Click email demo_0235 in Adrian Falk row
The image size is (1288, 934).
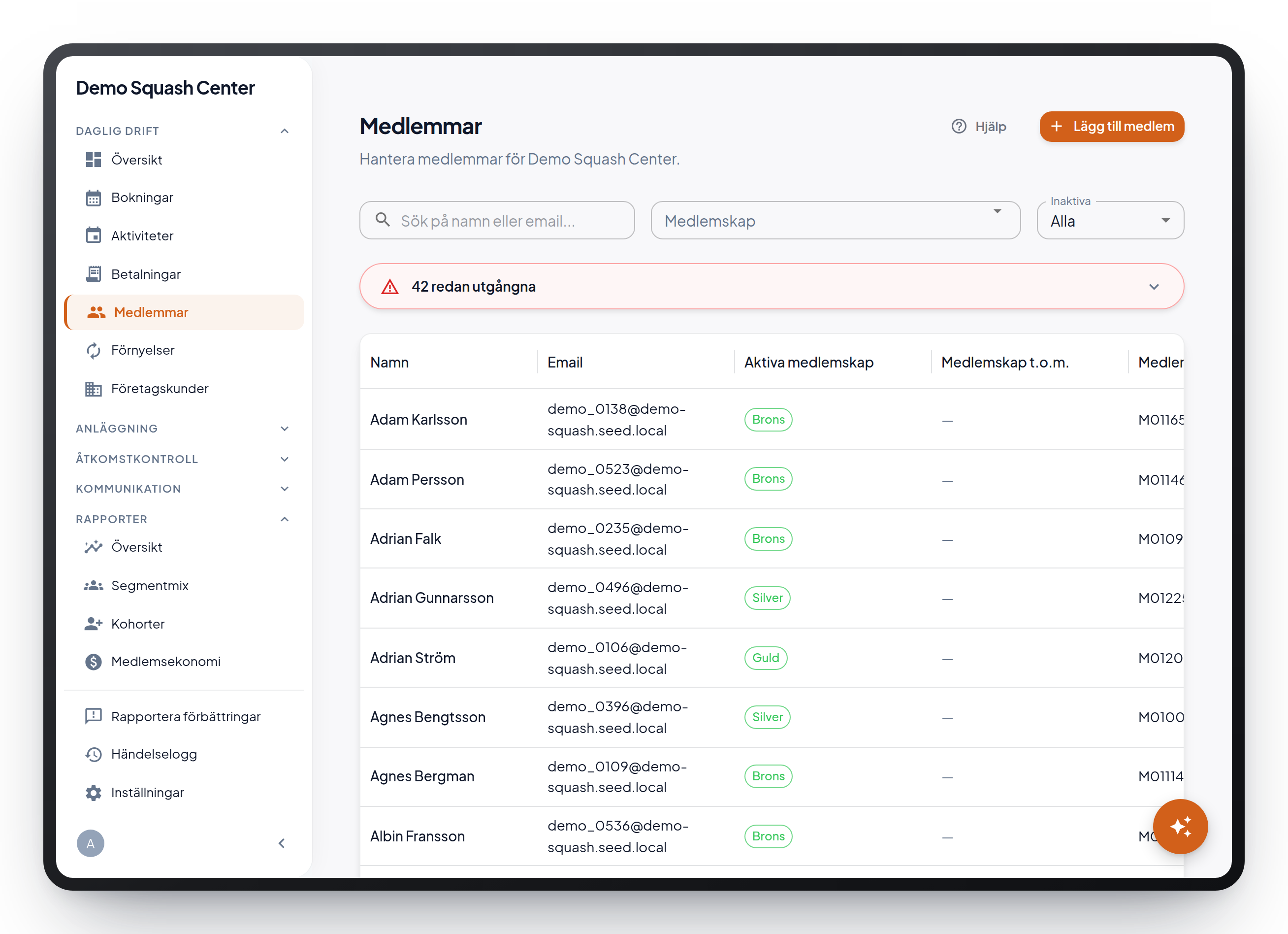[x=618, y=538]
